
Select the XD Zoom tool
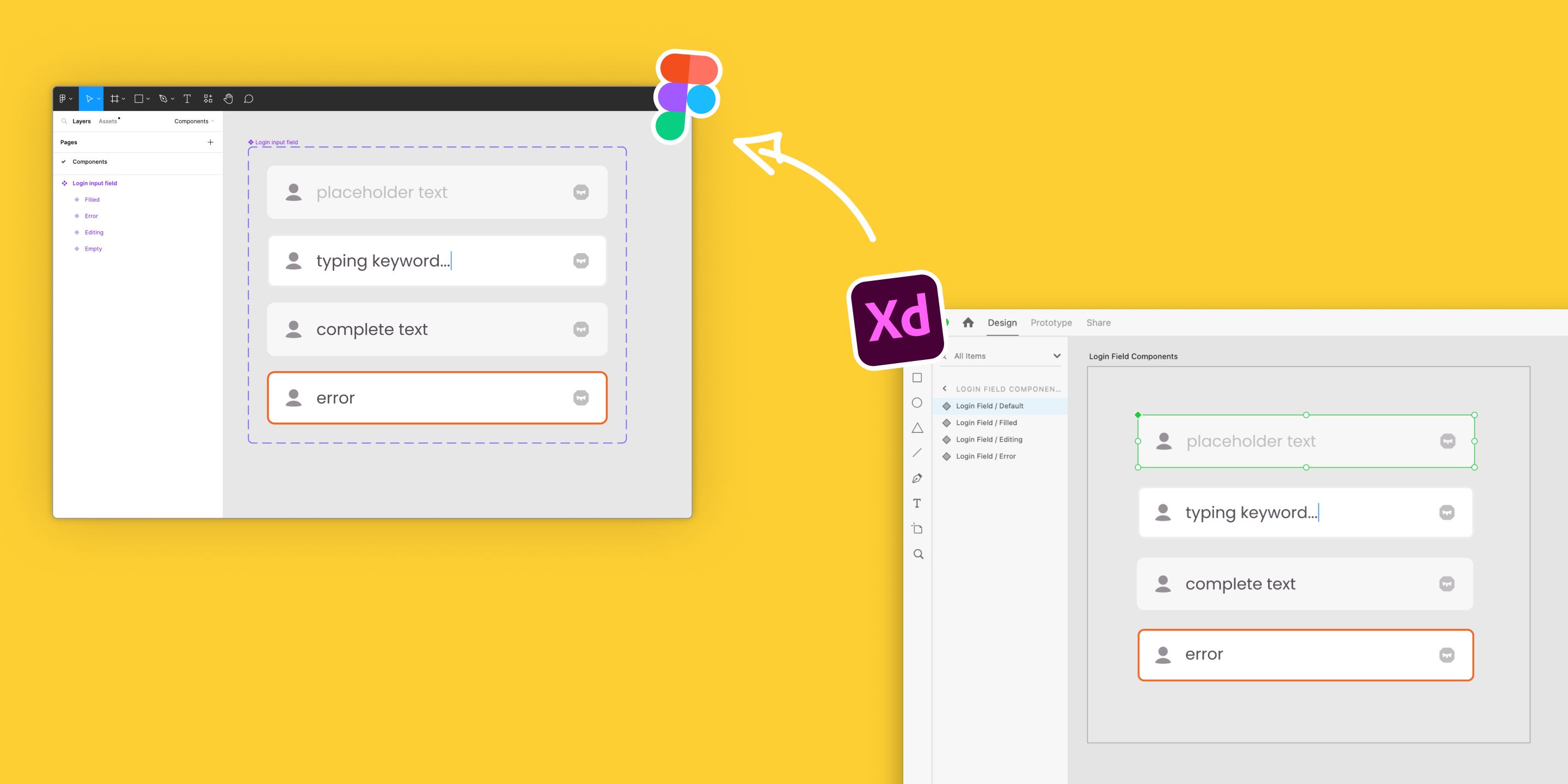click(x=918, y=554)
